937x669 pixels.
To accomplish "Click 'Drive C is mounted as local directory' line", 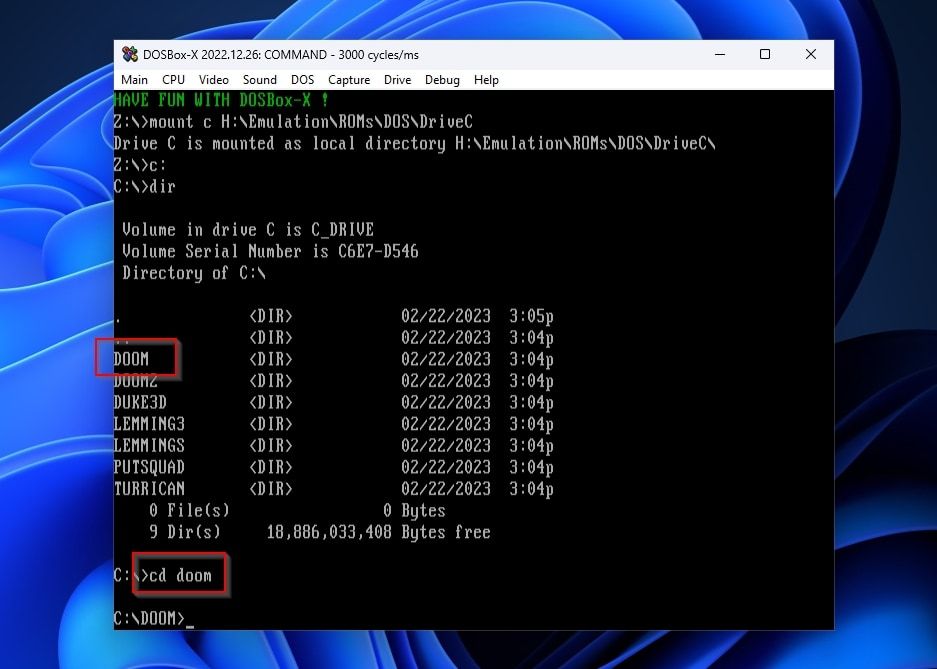I will [x=415, y=143].
